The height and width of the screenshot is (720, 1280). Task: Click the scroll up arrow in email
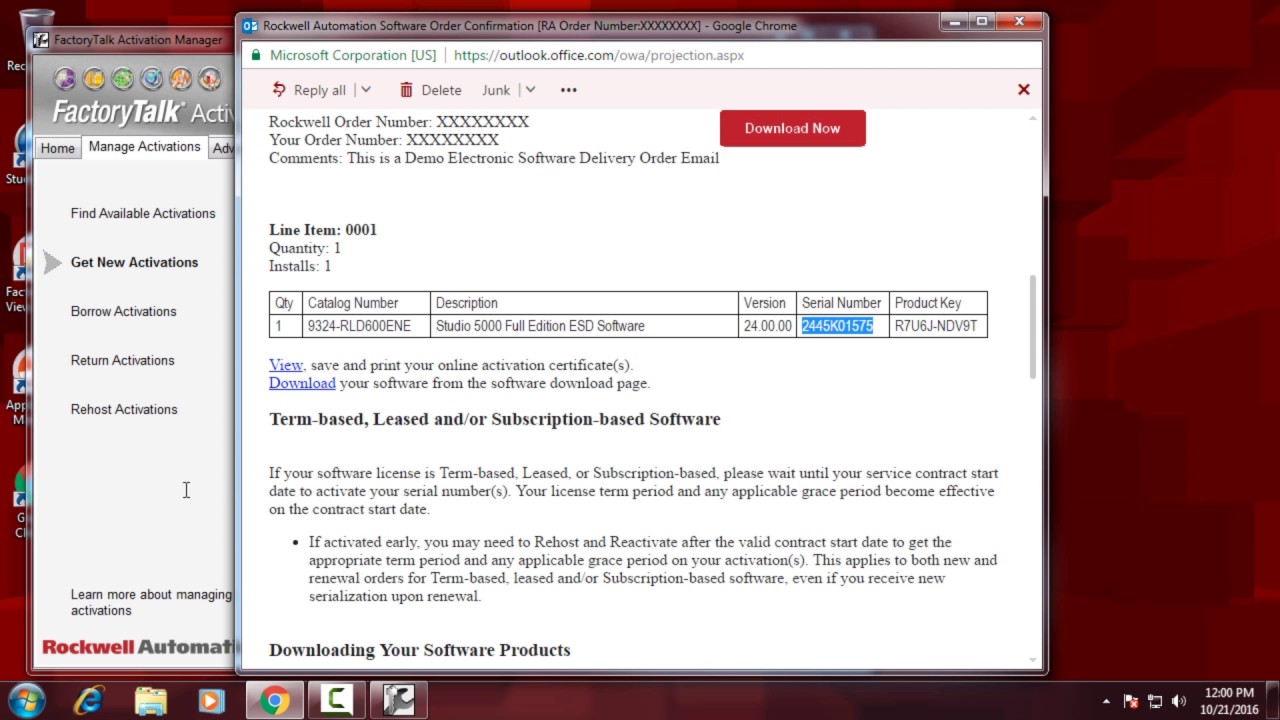(x=1033, y=118)
